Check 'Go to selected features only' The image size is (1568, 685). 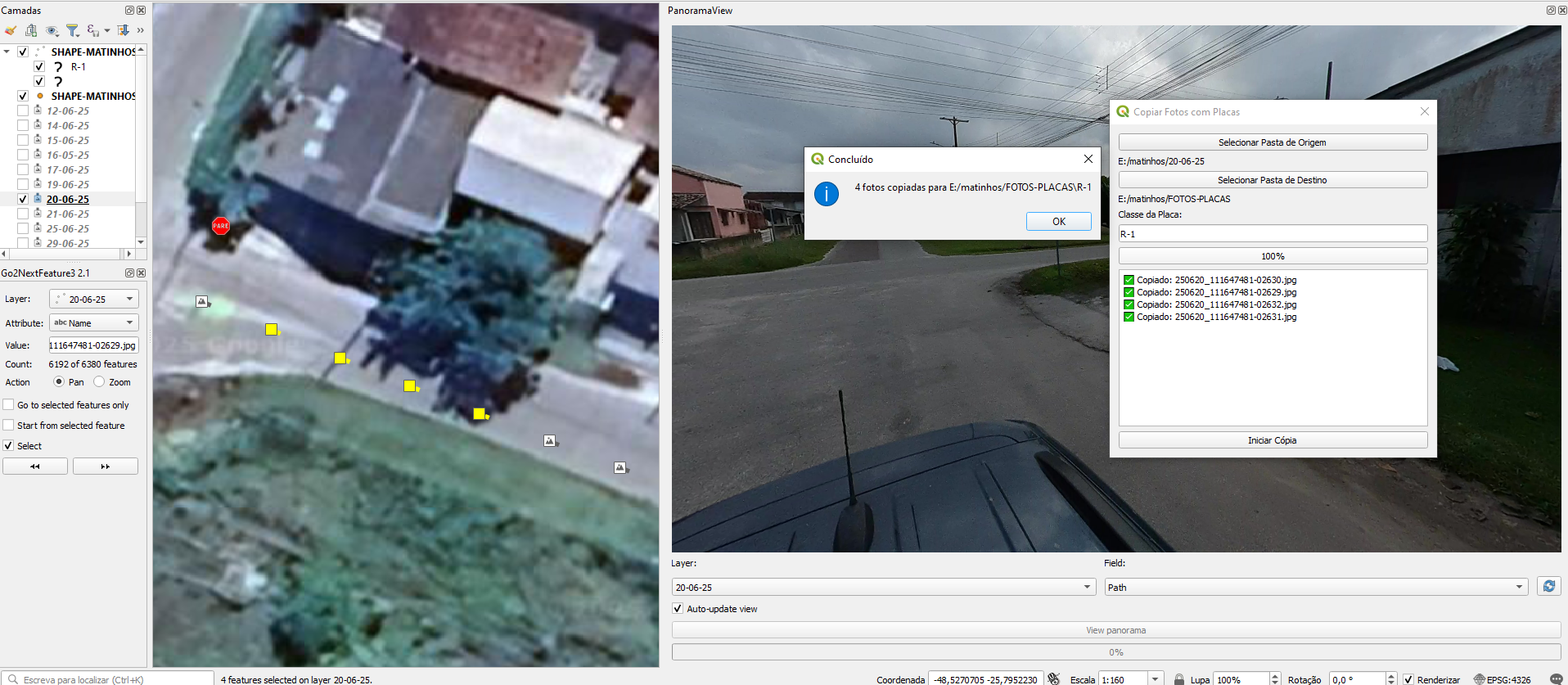(x=9, y=404)
